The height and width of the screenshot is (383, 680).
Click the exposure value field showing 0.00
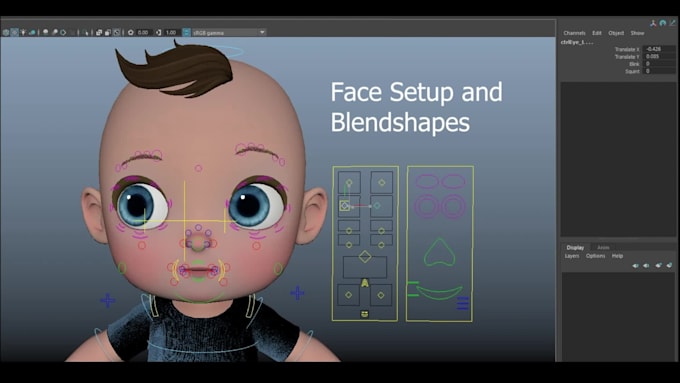click(x=144, y=33)
